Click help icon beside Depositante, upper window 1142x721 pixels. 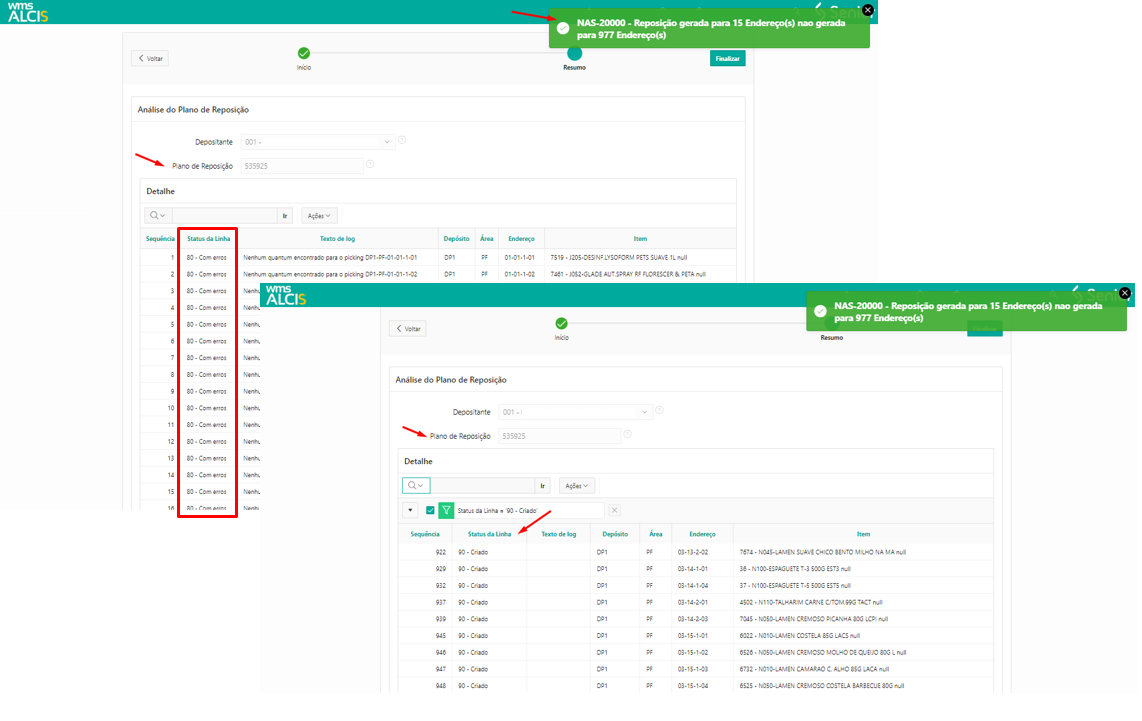[402, 140]
